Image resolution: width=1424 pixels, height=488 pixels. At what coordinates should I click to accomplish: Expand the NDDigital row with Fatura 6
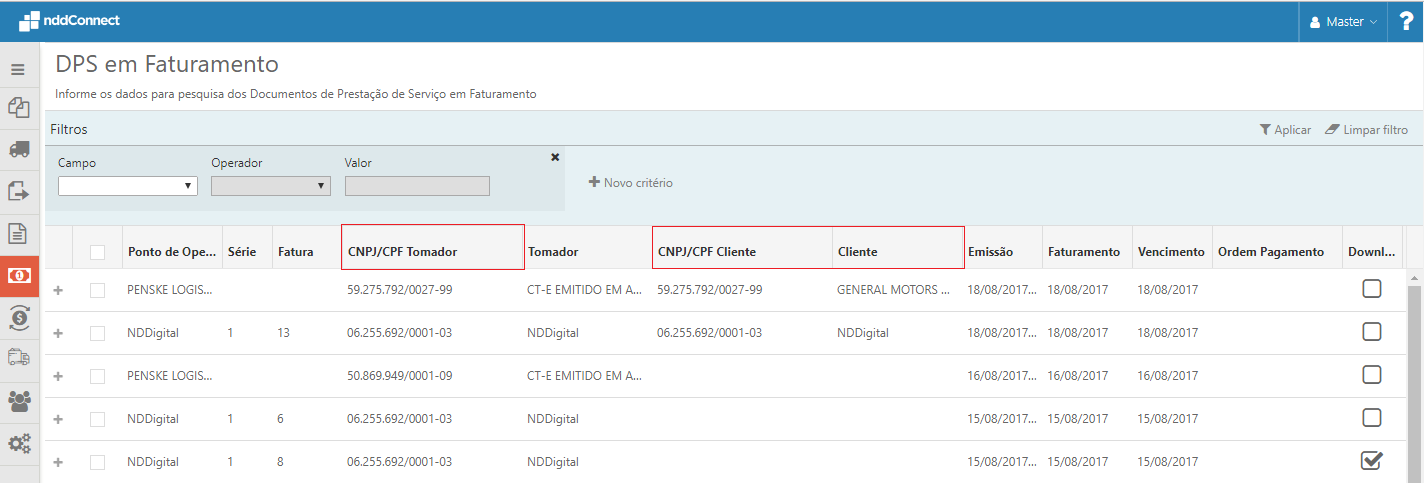pyautogui.click(x=58, y=419)
